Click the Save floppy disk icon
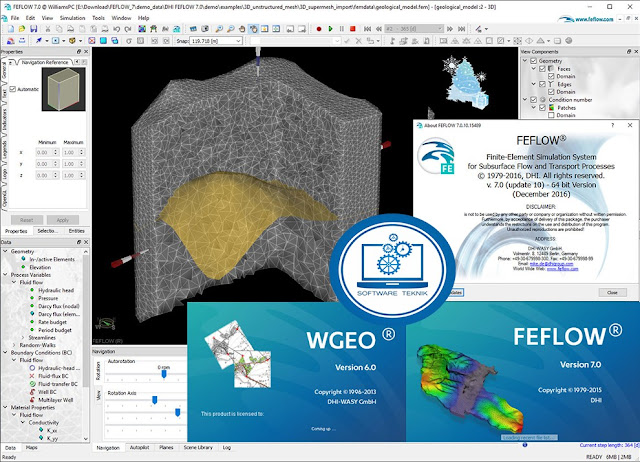Viewport: 640px width, 462px height. pyautogui.click(x=33, y=29)
